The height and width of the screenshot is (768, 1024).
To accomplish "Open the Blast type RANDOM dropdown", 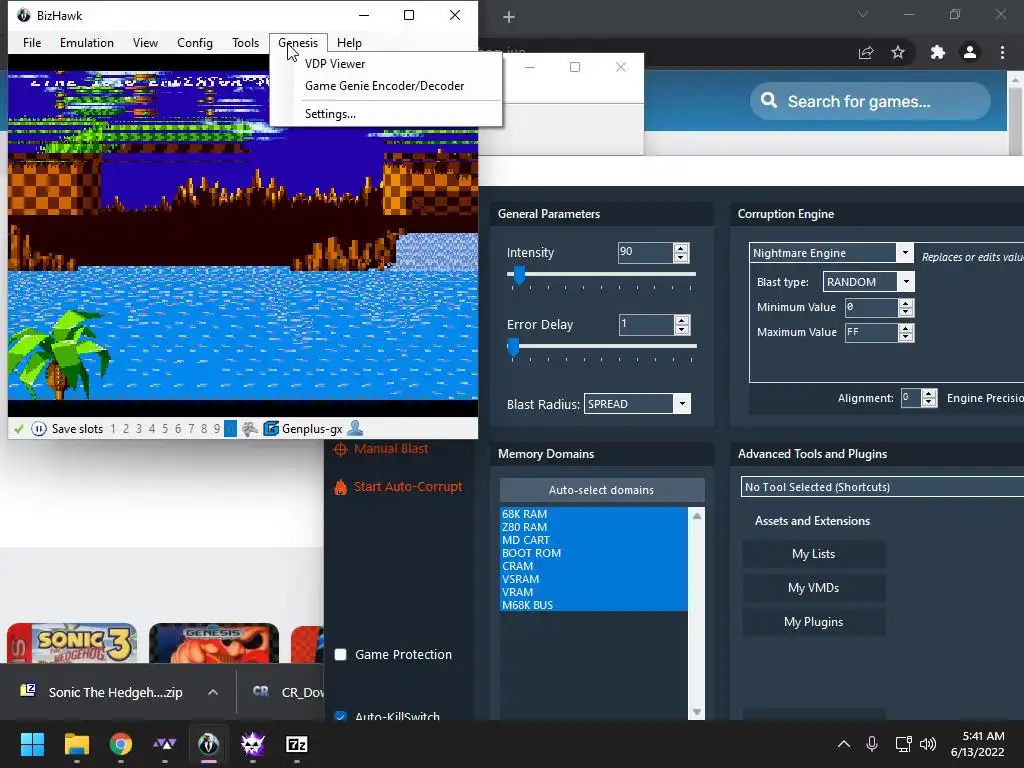I will (906, 281).
